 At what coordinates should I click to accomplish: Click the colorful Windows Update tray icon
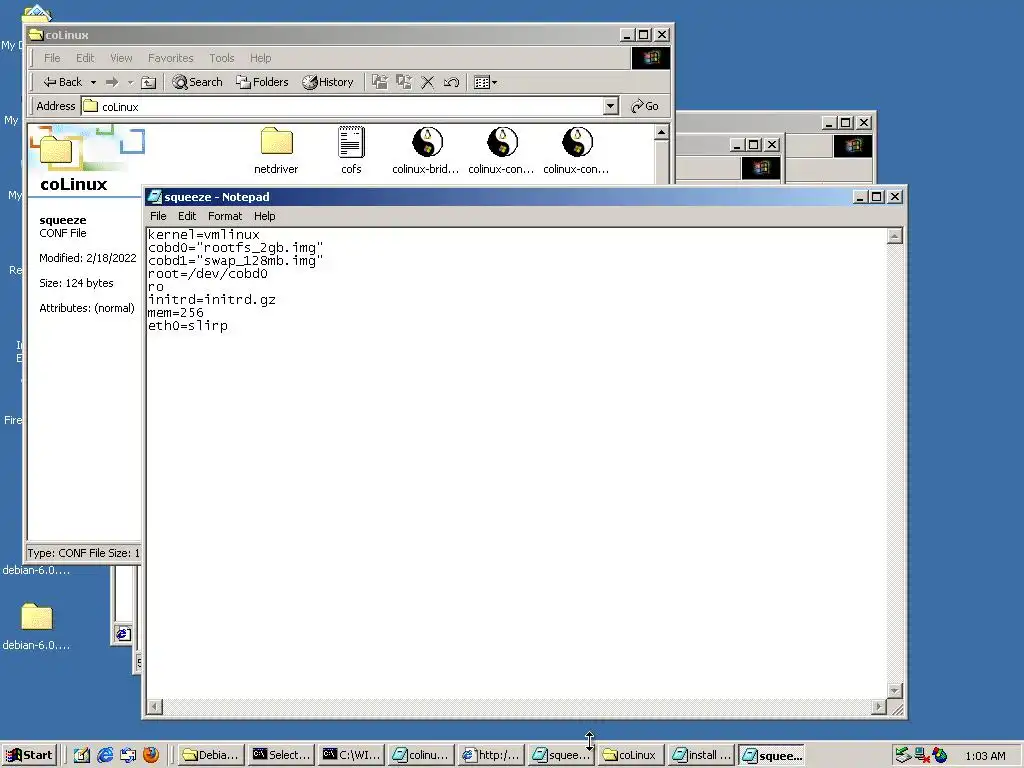tap(940, 755)
